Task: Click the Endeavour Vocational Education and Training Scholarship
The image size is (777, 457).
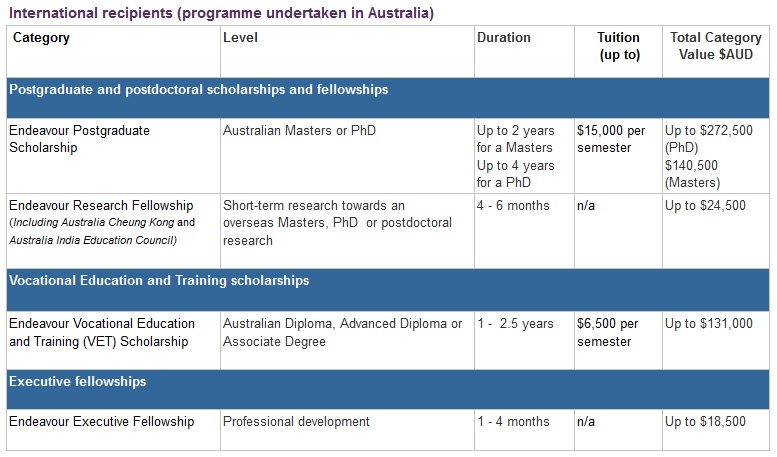Action: (101, 332)
